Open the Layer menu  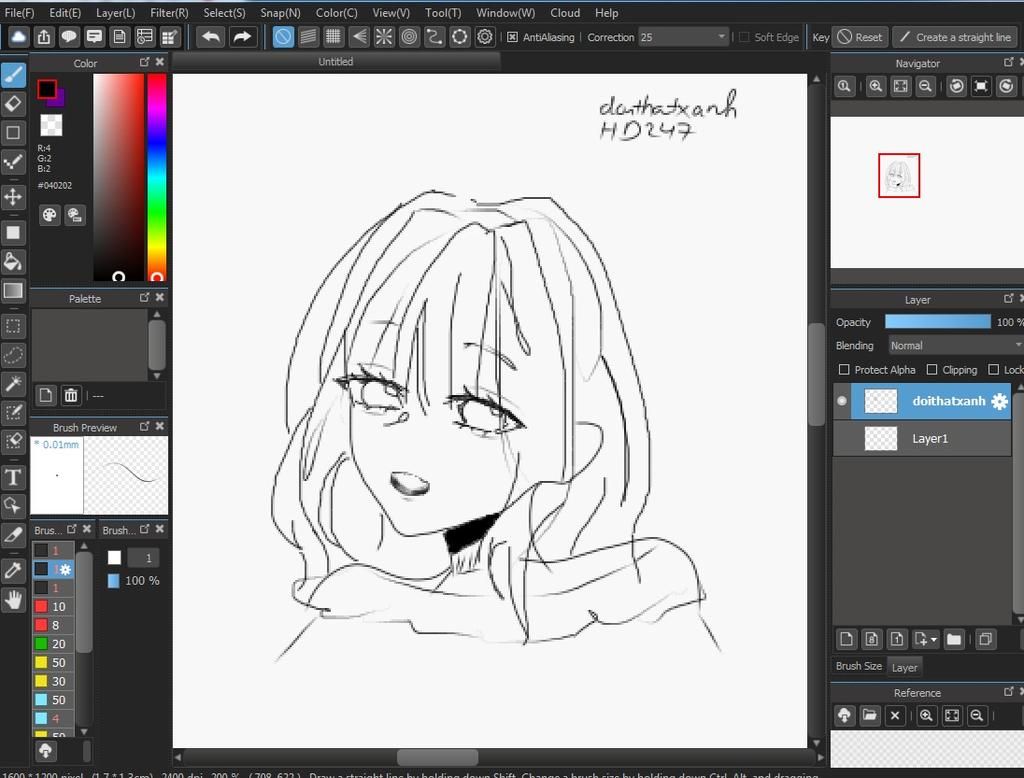pos(116,12)
